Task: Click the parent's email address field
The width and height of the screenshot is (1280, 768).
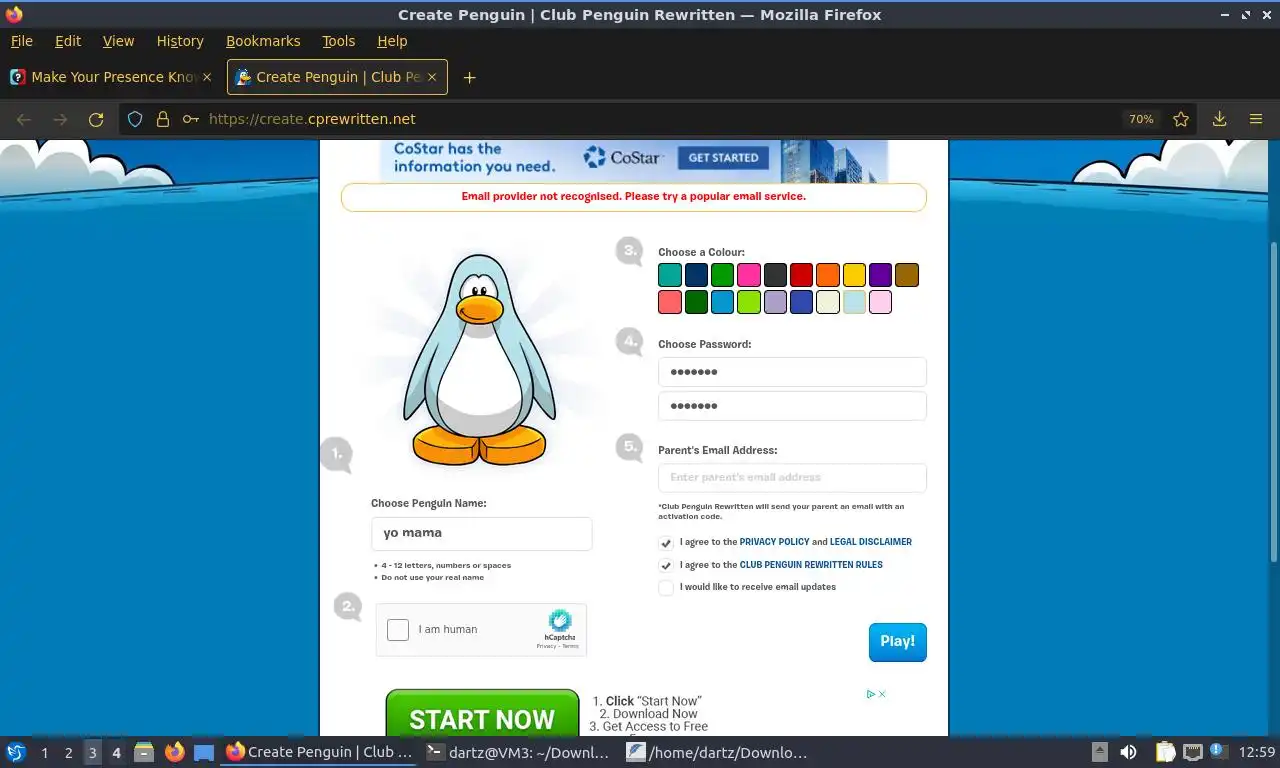Action: point(792,478)
